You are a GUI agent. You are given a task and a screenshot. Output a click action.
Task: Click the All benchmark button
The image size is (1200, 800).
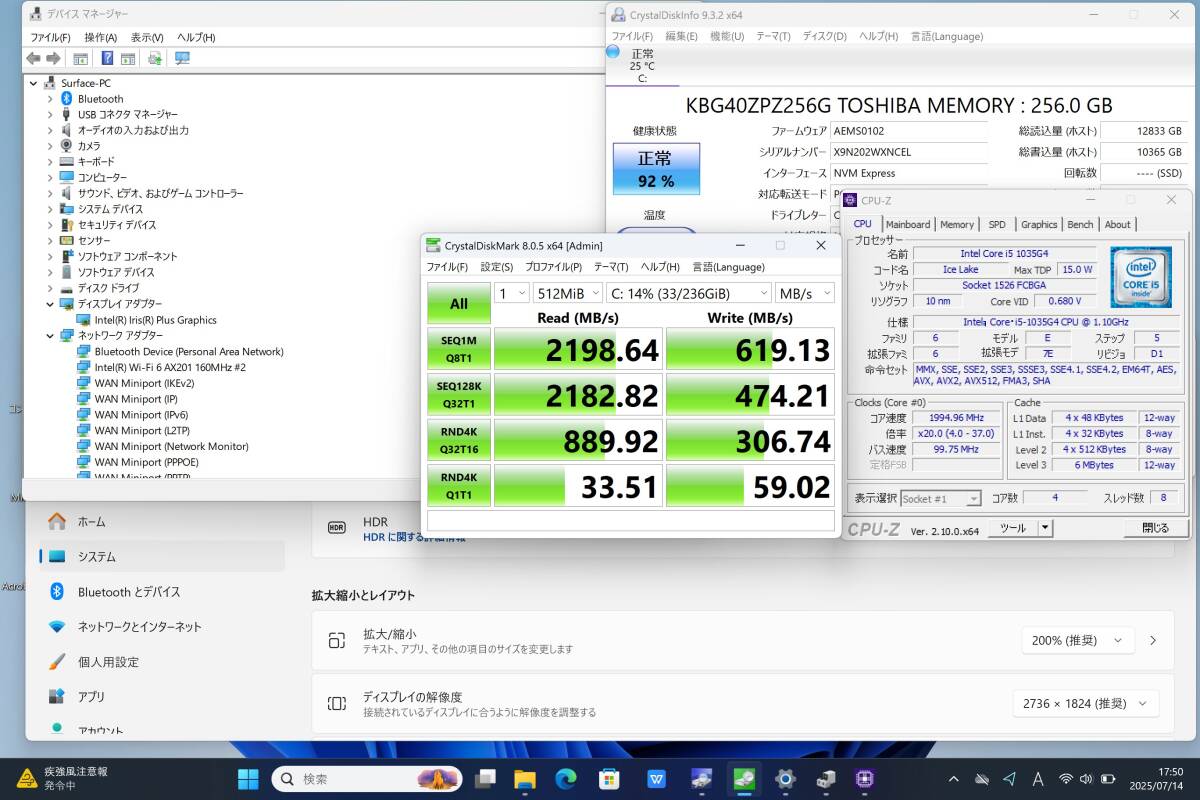pos(458,304)
